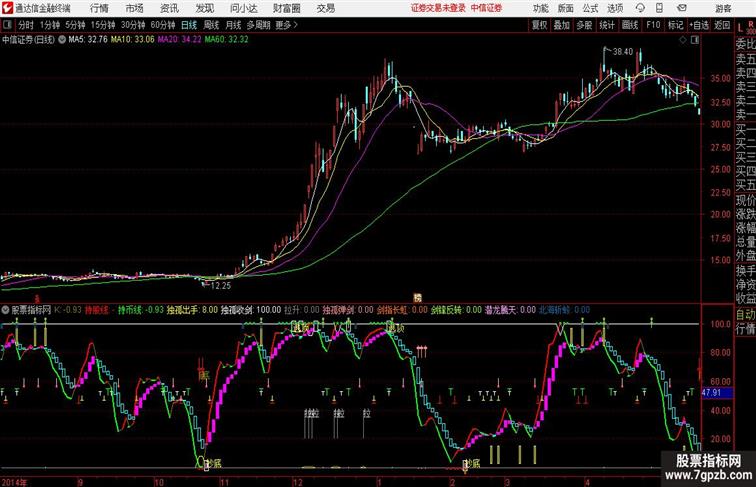Click 独孤出手: 8.00 indicator label
Viewport: 756px width, 487px height.
[192, 310]
